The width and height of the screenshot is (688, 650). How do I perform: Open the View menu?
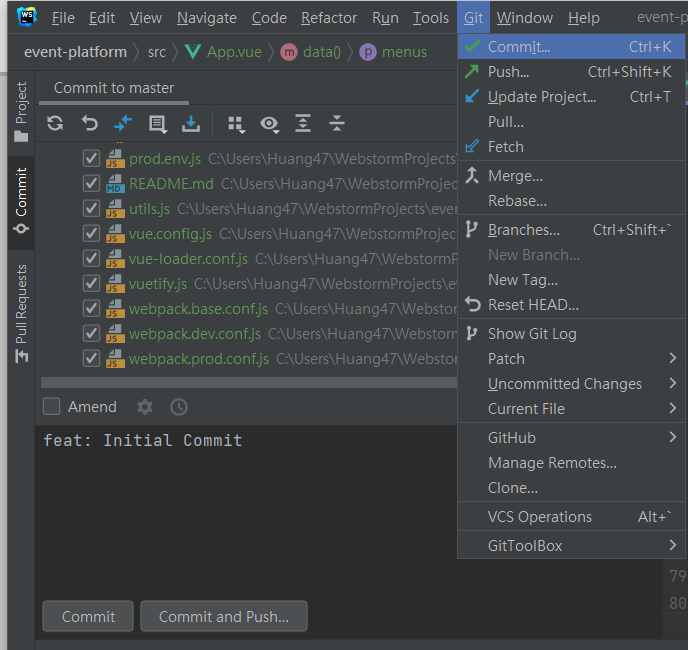tap(146, 18)
